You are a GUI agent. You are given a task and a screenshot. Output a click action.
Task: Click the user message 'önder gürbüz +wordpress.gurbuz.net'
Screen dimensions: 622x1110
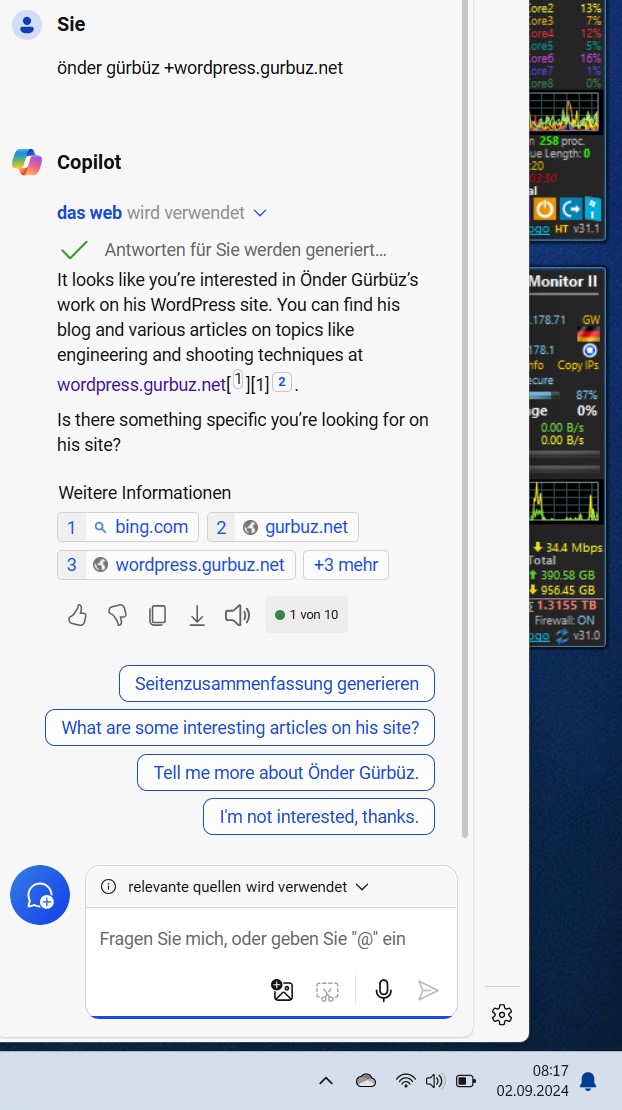tap(200, 68)
